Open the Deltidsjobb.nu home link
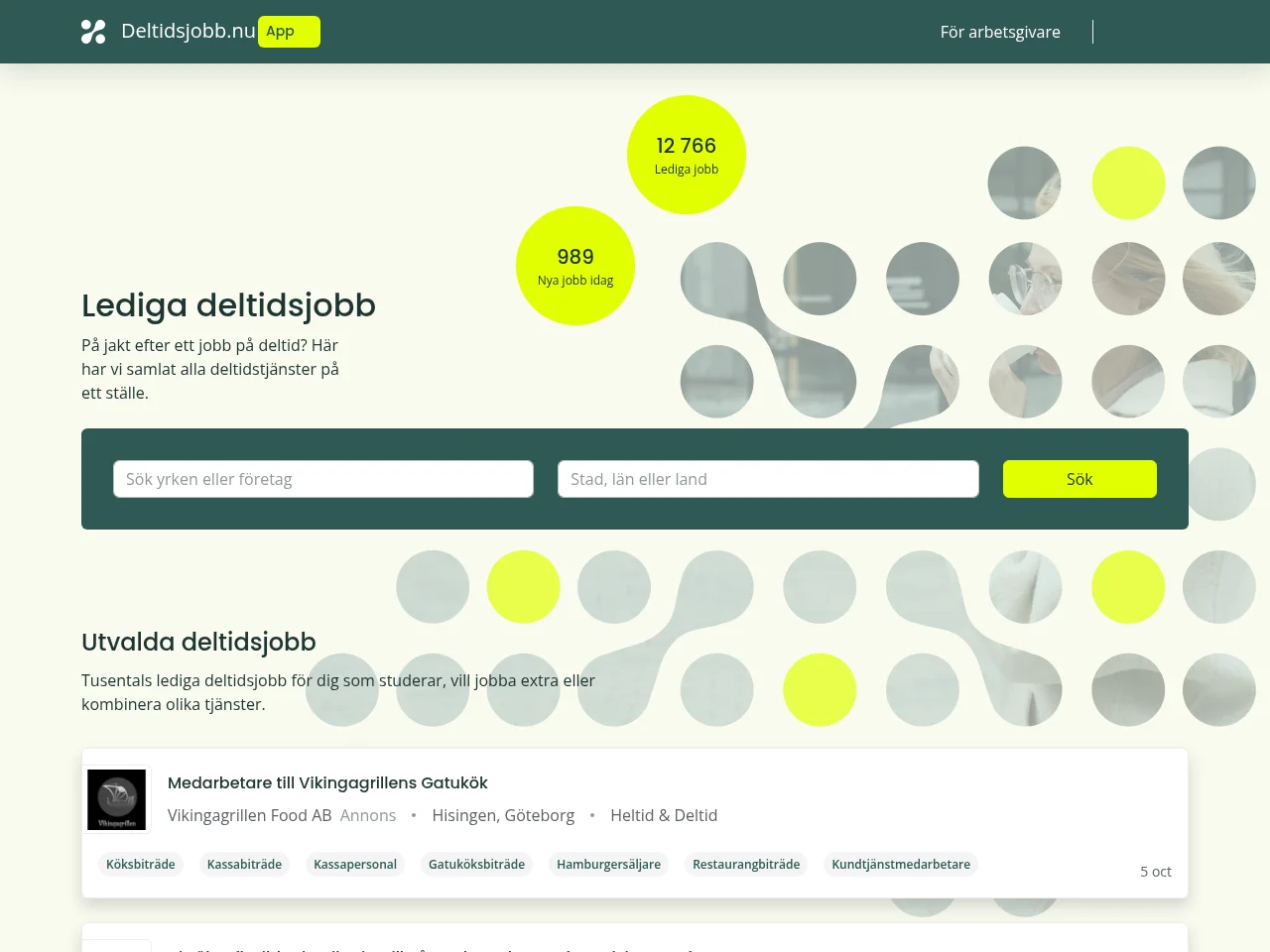1270x952 pixels. pyautogui.click(x=188, y=31)
